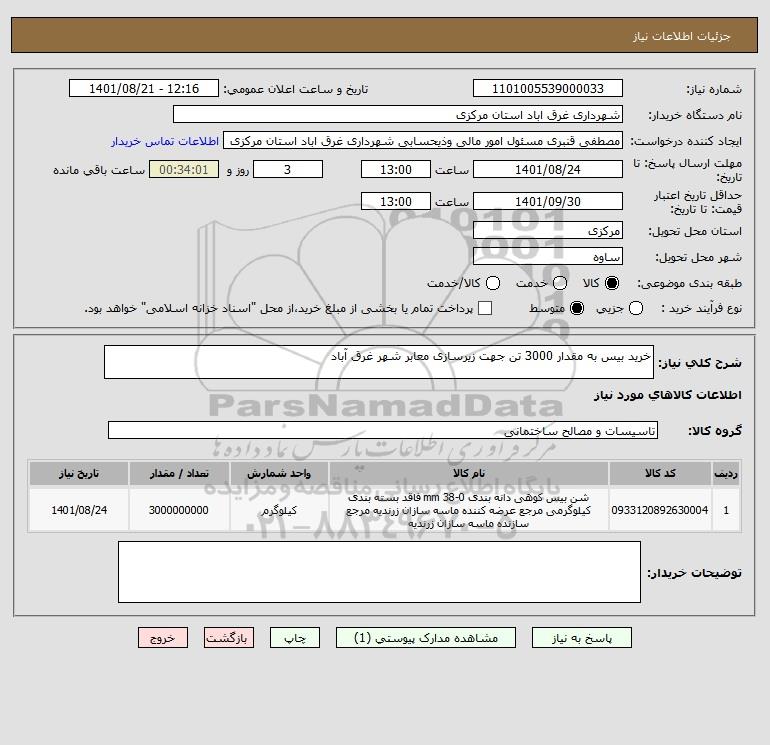Click the response deadline time 13:00 field
This screenshot has height=745, width=770.
396,169
